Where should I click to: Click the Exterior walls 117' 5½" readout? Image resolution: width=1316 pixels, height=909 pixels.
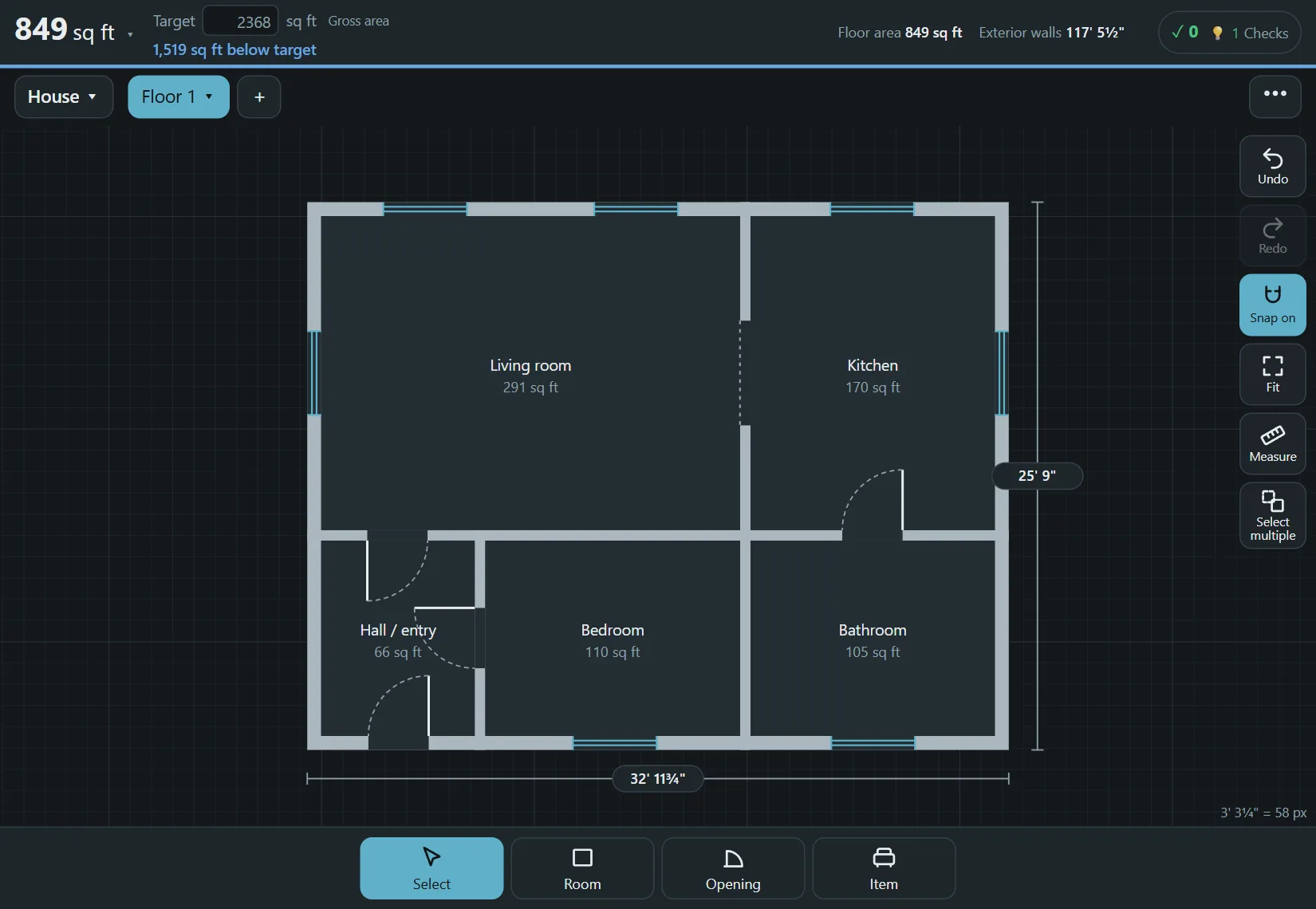[x=1051, y=33]
